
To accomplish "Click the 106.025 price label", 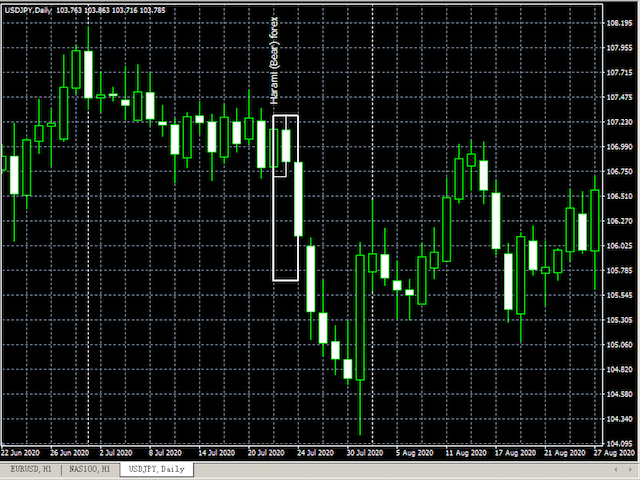I will [x=619, y=246].
